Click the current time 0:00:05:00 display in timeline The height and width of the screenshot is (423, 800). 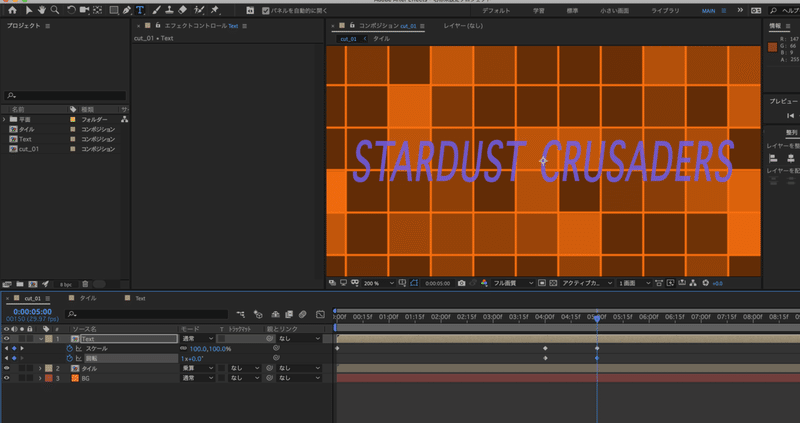pyautogui.click(x=32, y=311)
